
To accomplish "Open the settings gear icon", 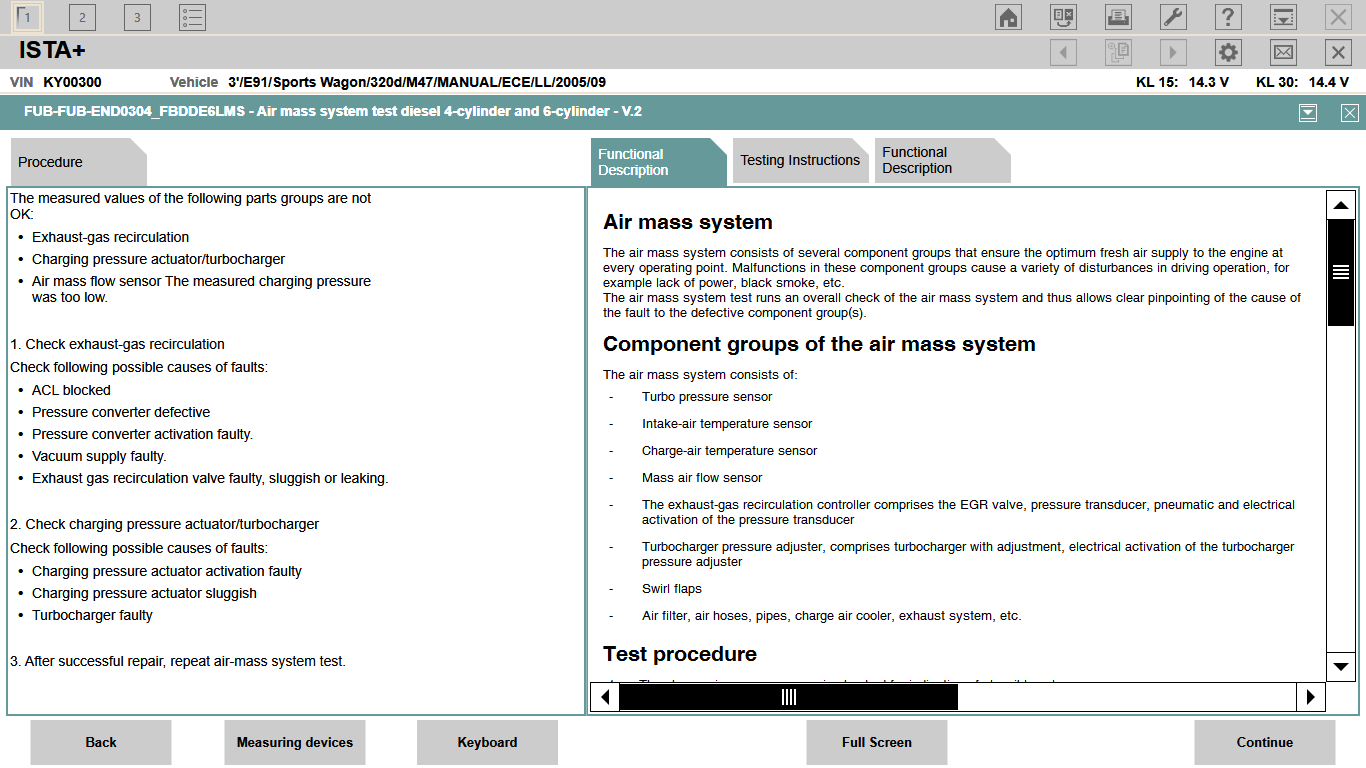I will [1228, 53].
